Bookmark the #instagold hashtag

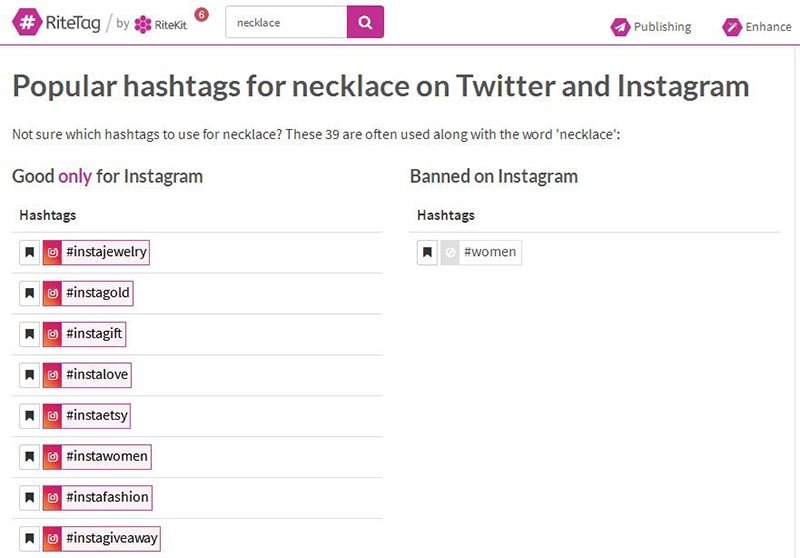coord(29,293)
